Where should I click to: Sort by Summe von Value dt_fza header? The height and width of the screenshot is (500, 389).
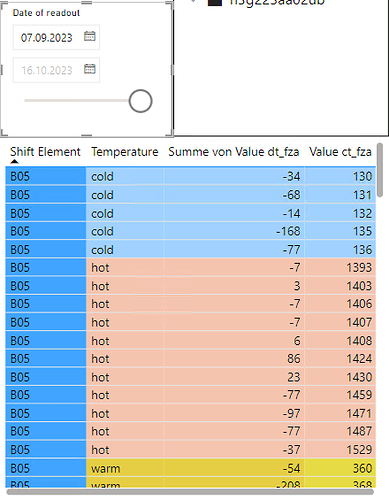[234, 152]
